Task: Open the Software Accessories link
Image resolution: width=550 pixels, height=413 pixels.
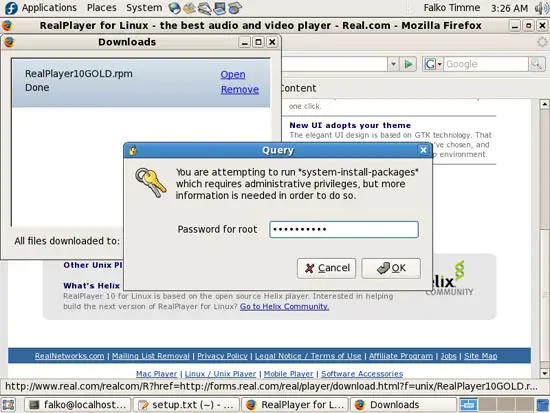Action: pos(362,374)
